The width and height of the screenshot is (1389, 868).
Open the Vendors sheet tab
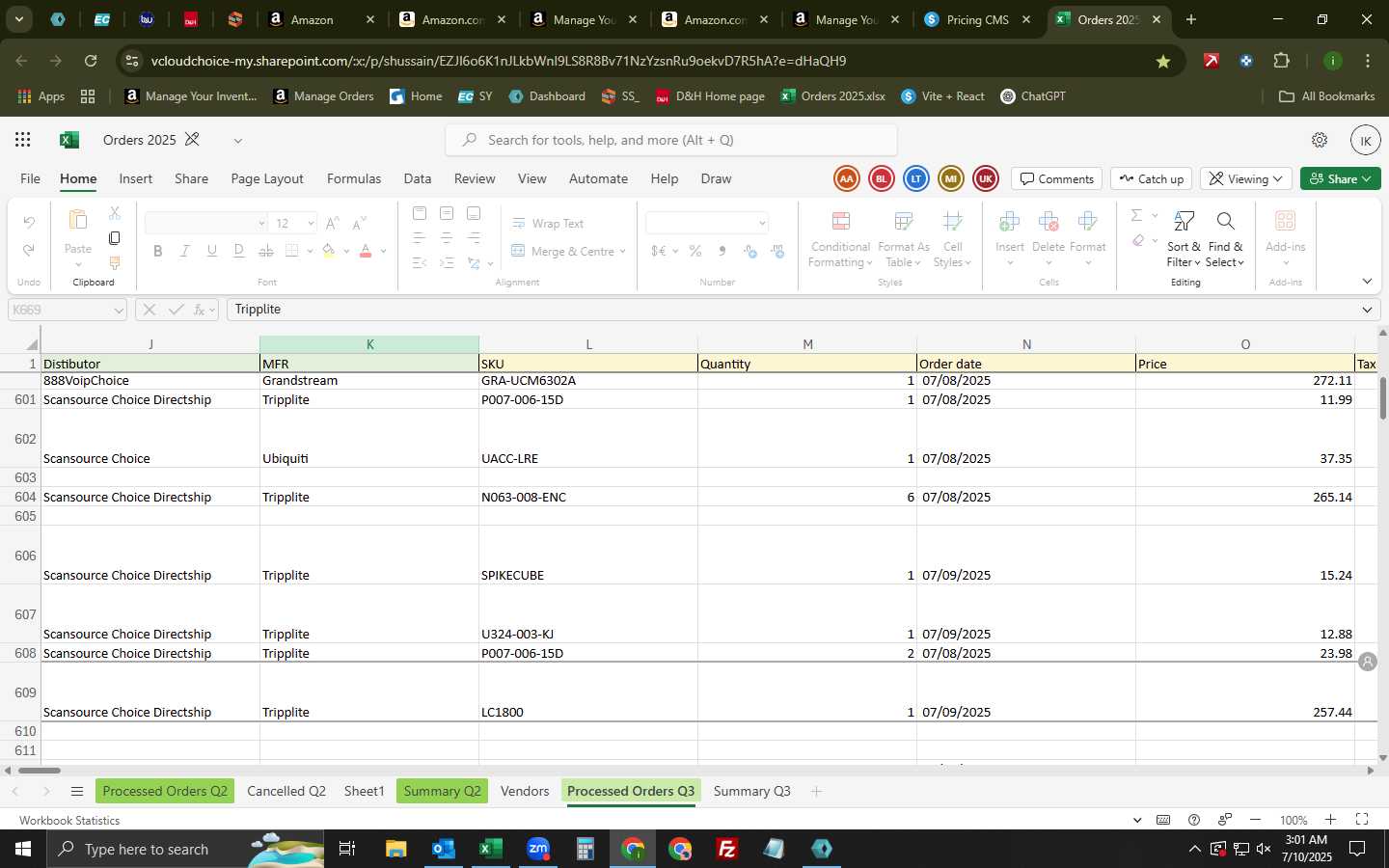[525, 791]
